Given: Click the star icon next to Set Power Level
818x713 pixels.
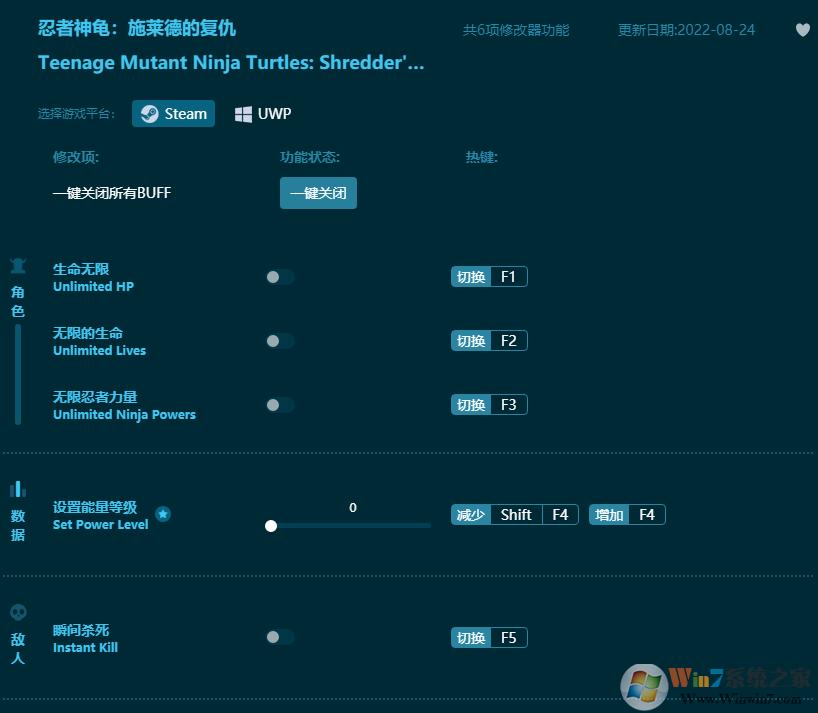Looking at the screenshot, I should [x=163, y=515].
